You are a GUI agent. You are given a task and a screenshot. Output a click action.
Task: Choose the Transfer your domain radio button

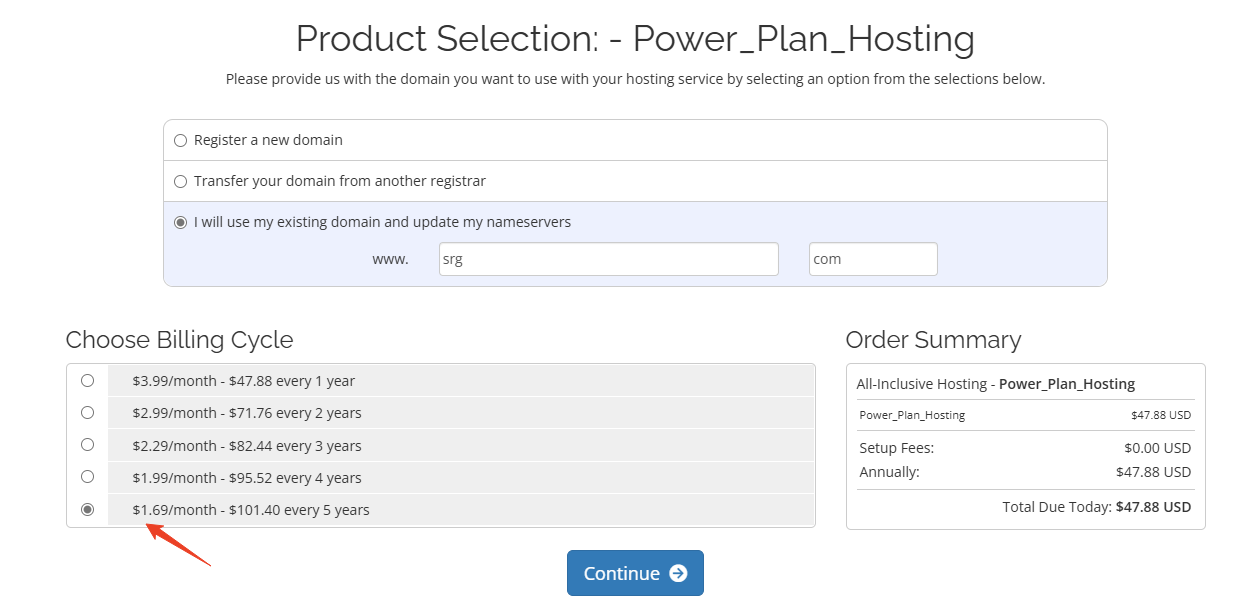click(x=181, y=182)
